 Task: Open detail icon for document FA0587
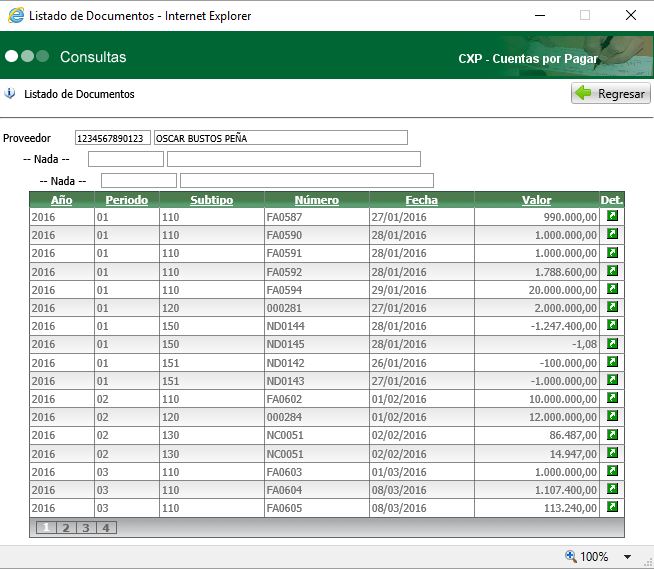tap(612, 216)
